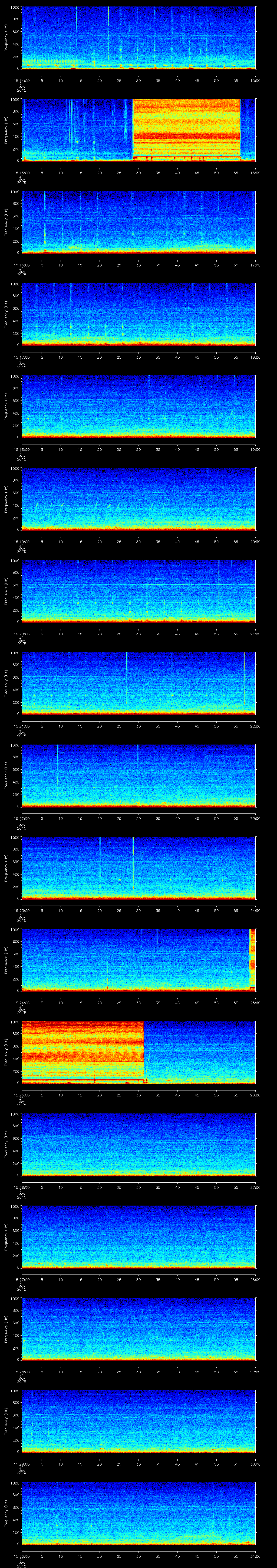The image size is (277, 1568).
Task: Choose the spectrogram panel starting at 15:24:00
Action: [x=138, y=960]
